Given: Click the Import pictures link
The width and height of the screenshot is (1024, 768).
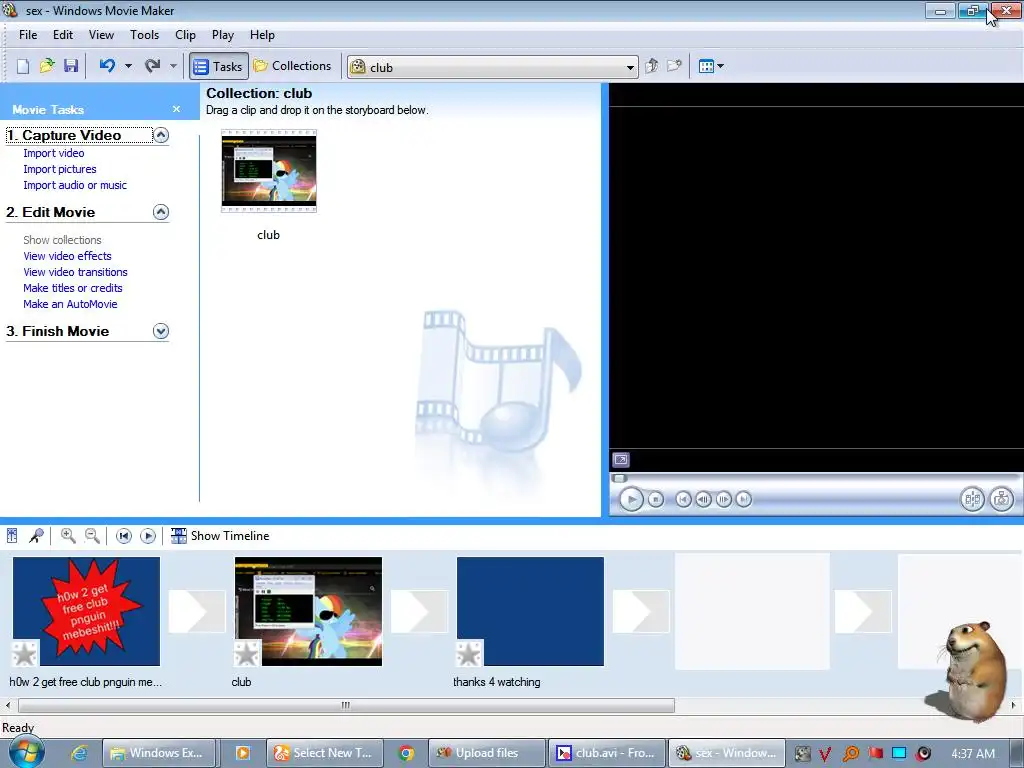Looking at the screenshot, I should [x=59, y=169].
